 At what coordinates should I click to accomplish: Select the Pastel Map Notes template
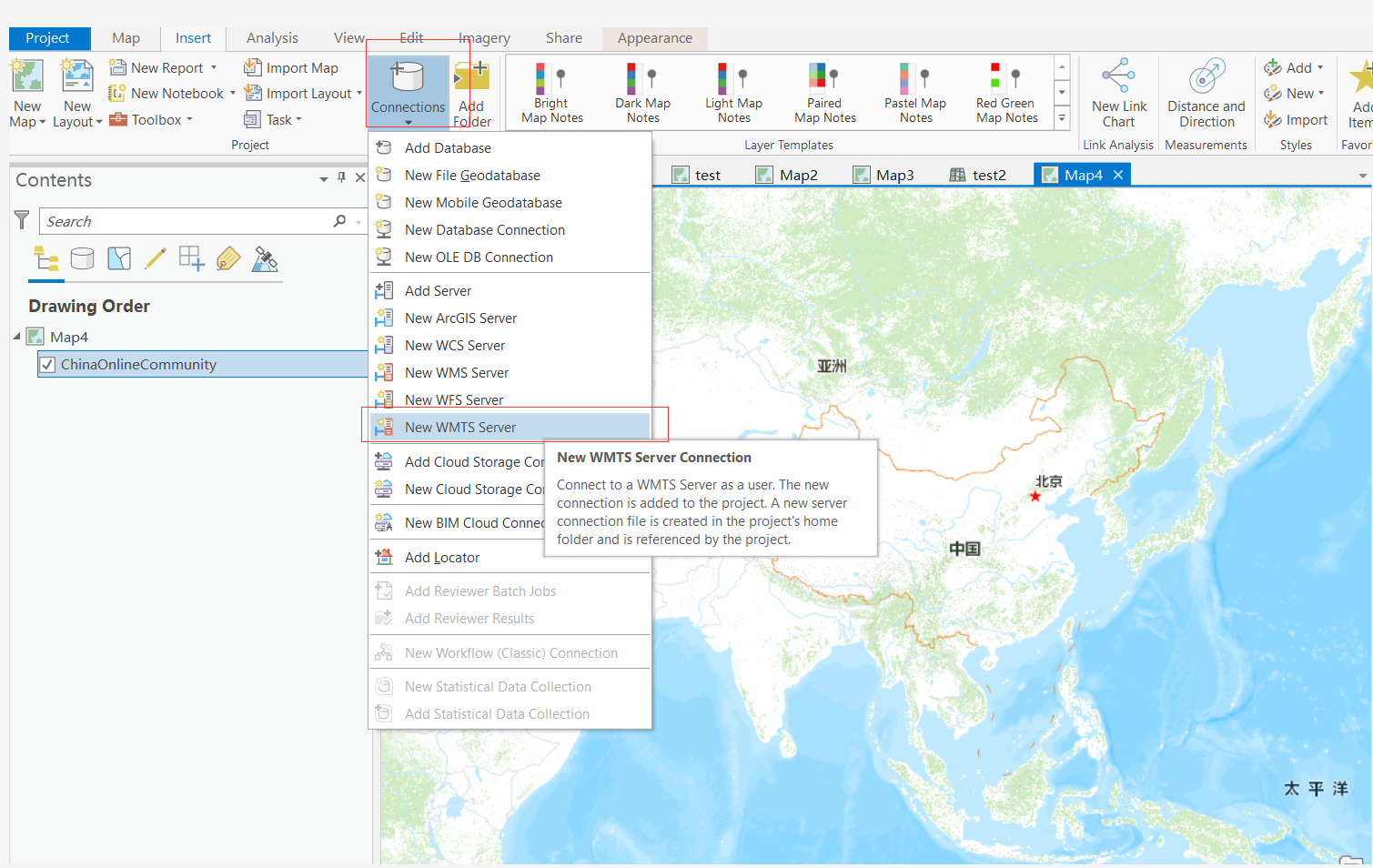tap(914, 91)
